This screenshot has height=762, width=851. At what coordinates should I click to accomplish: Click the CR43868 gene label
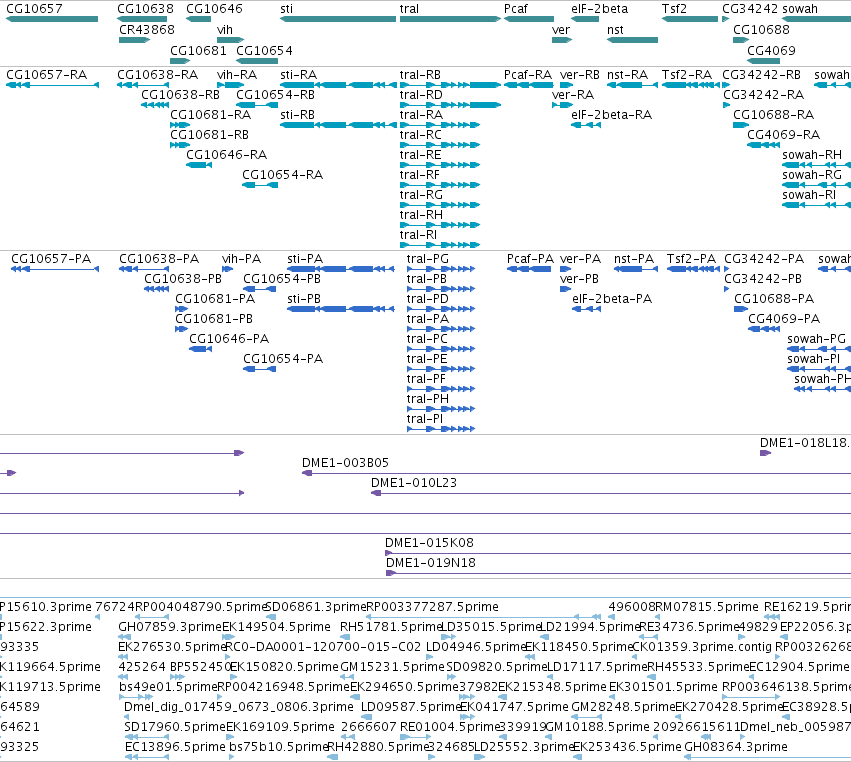click(147, 29)
